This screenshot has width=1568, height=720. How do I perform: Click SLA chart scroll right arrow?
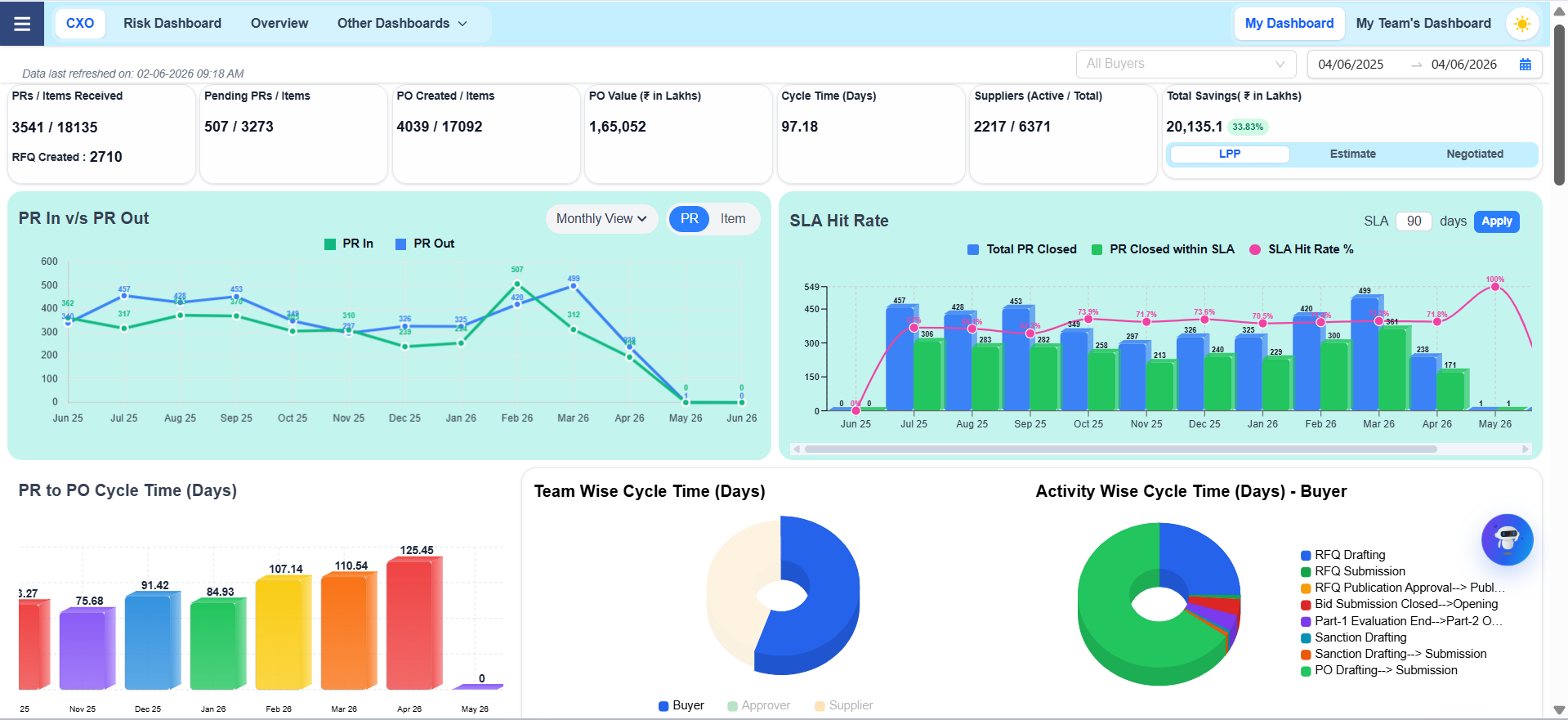(1525, 449)
